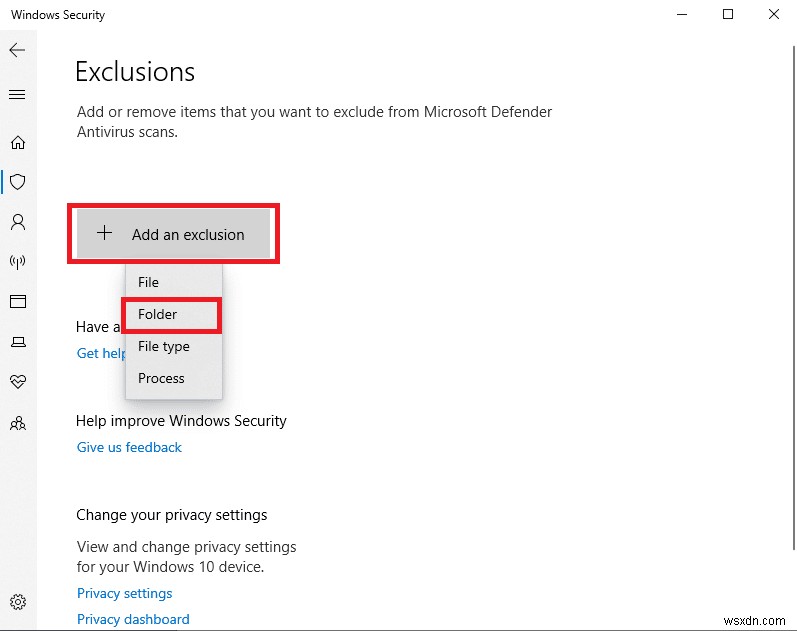797x631 pixels.
Task: Open Virus & threat protection shield icon
Action: 17,182
